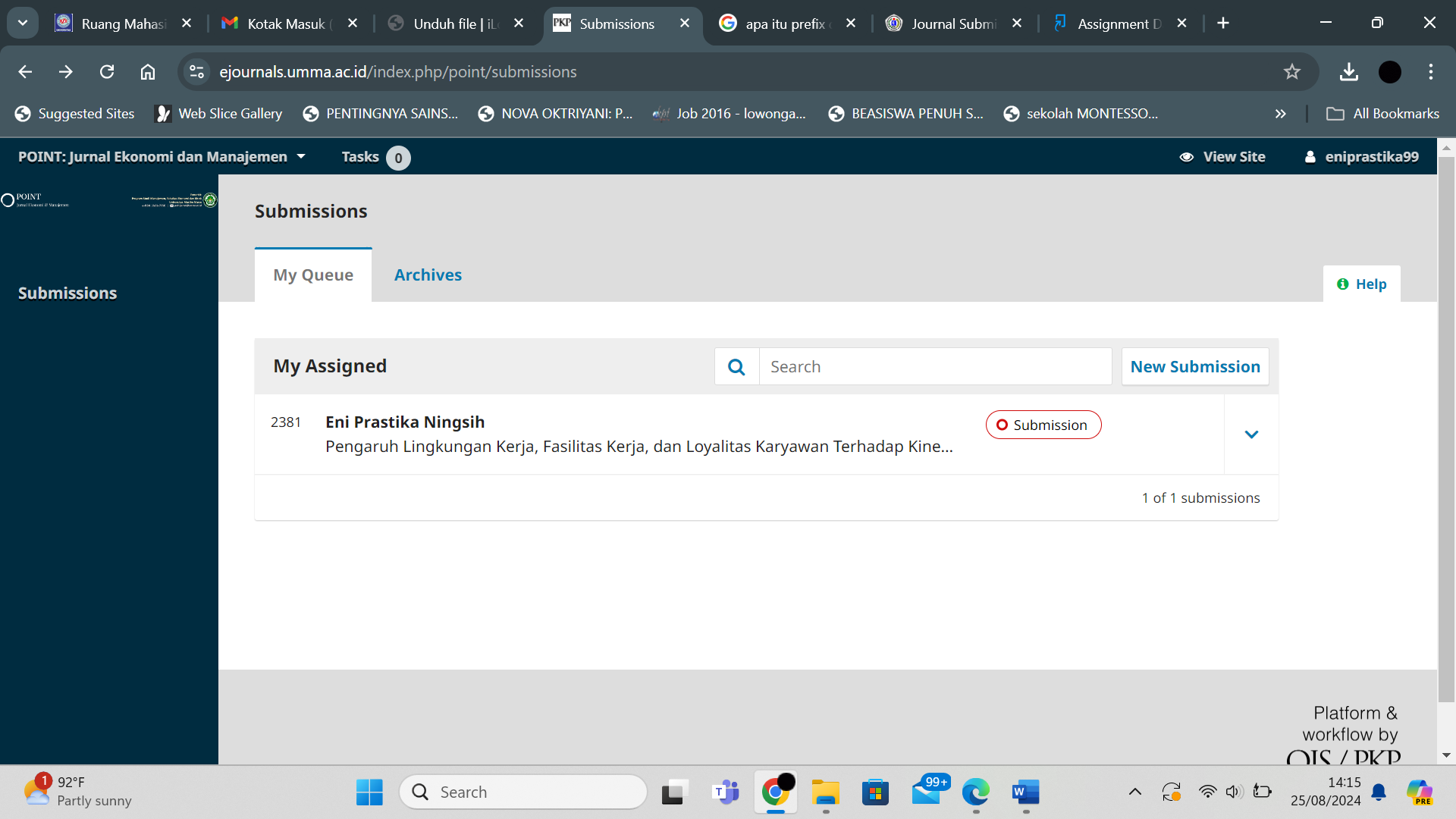1456x819 pixels.
Task: Click the View Site link
Action: point(1222,157)
